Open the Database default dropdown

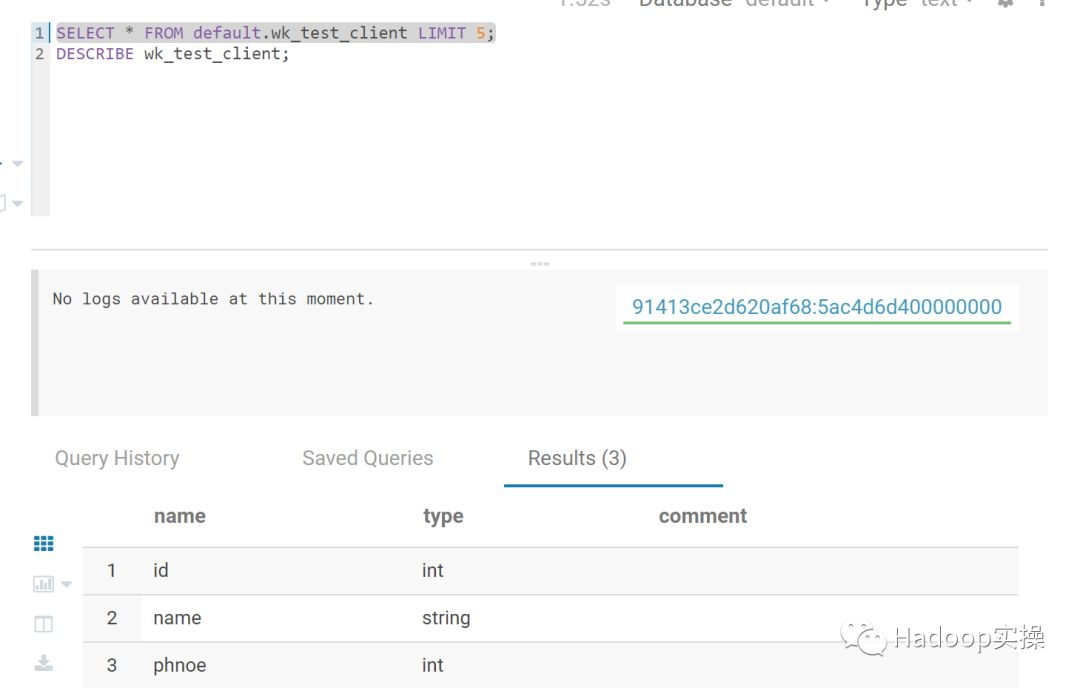pyautogui.click(x=735, y=3)
